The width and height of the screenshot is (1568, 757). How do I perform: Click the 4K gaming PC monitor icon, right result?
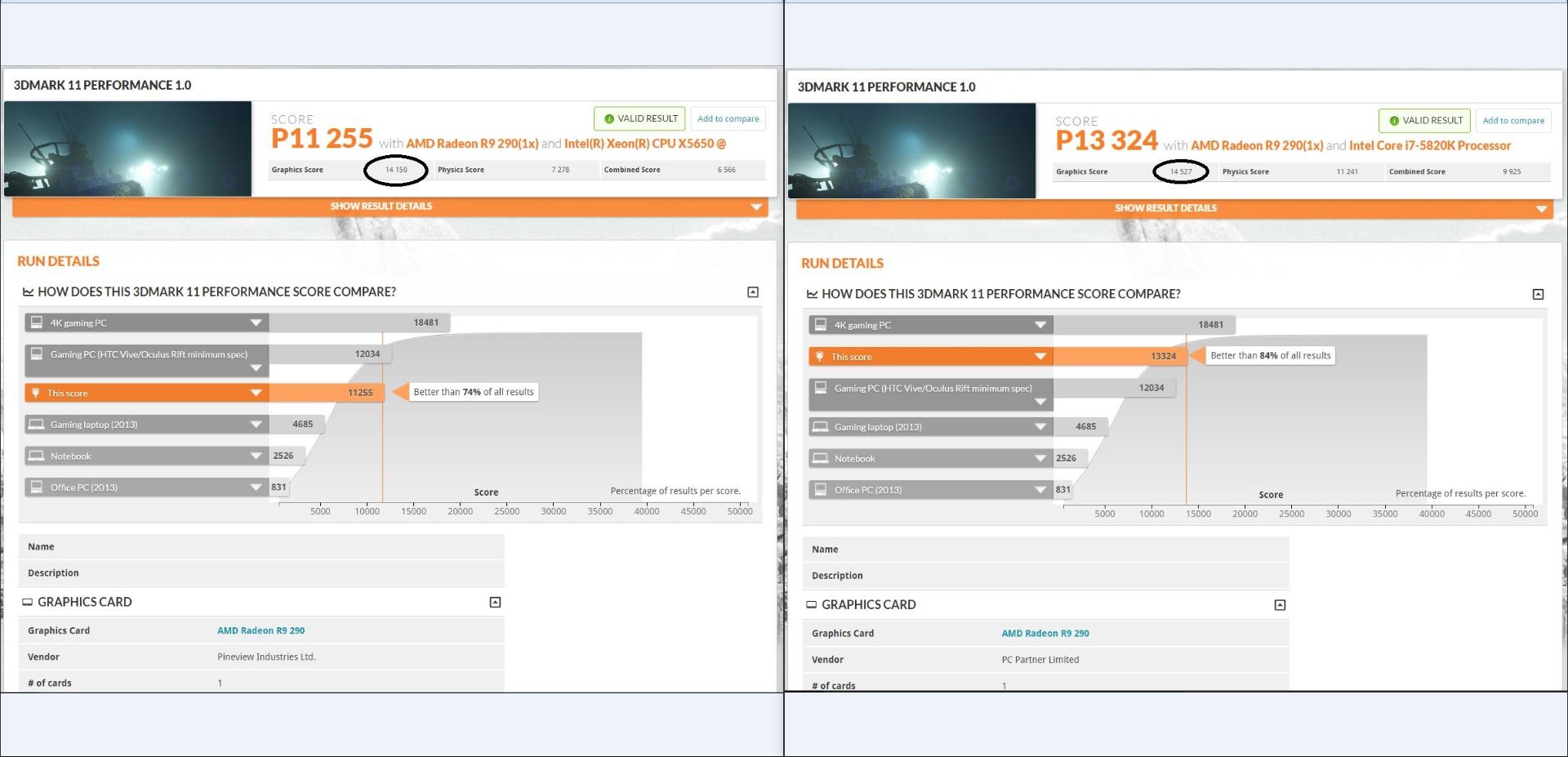click(821, 325)
